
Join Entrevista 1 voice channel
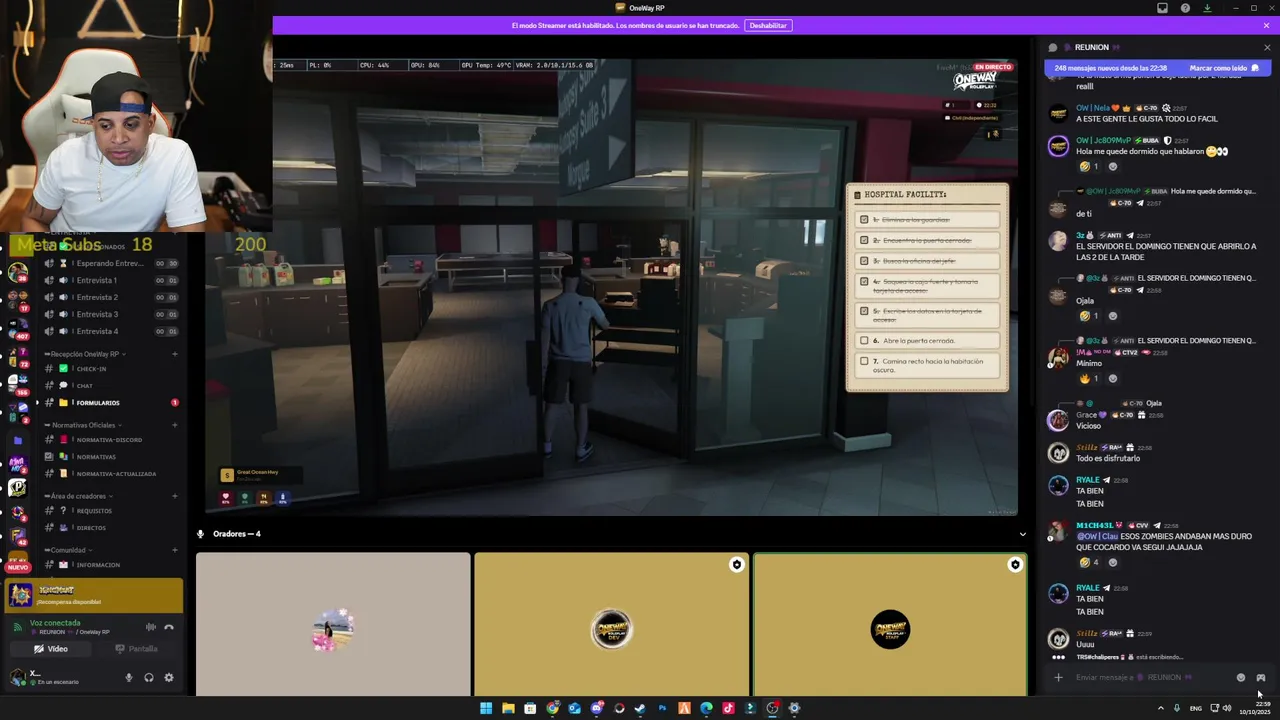point(110,280)
